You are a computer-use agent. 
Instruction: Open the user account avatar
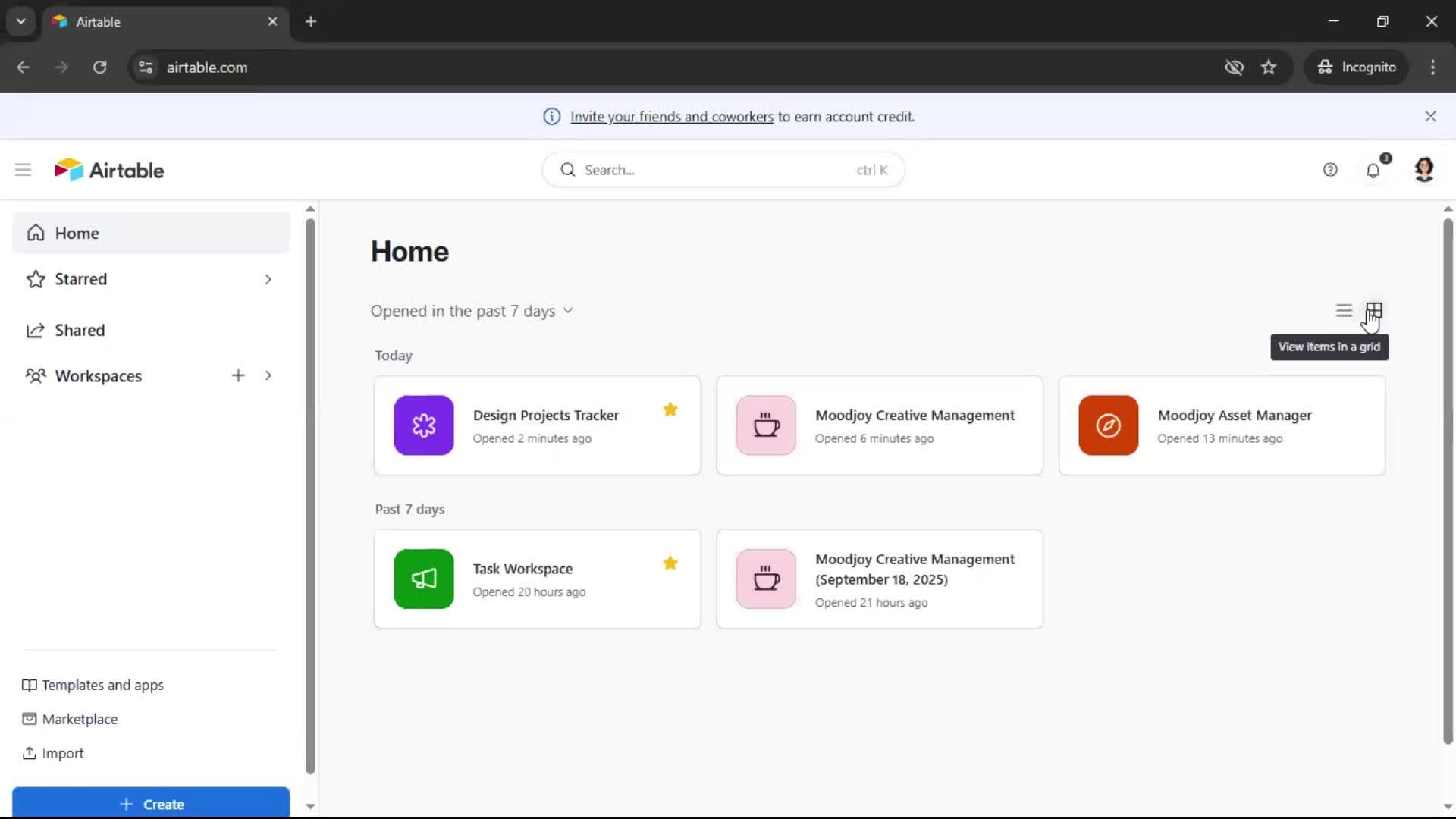[x=1424, y=169]
